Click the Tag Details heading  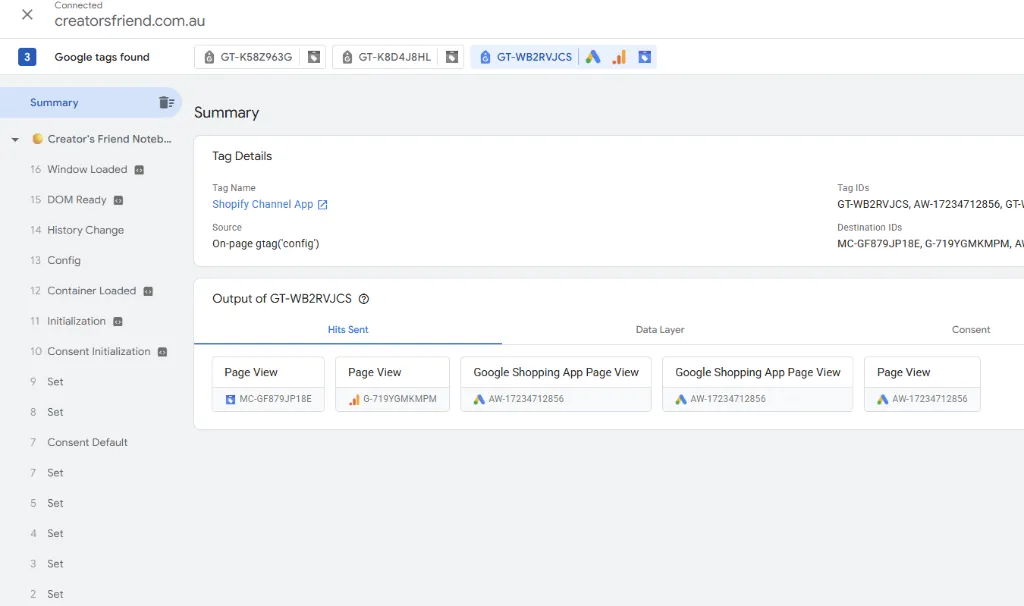pyautogui.click(x=242, y=156)
